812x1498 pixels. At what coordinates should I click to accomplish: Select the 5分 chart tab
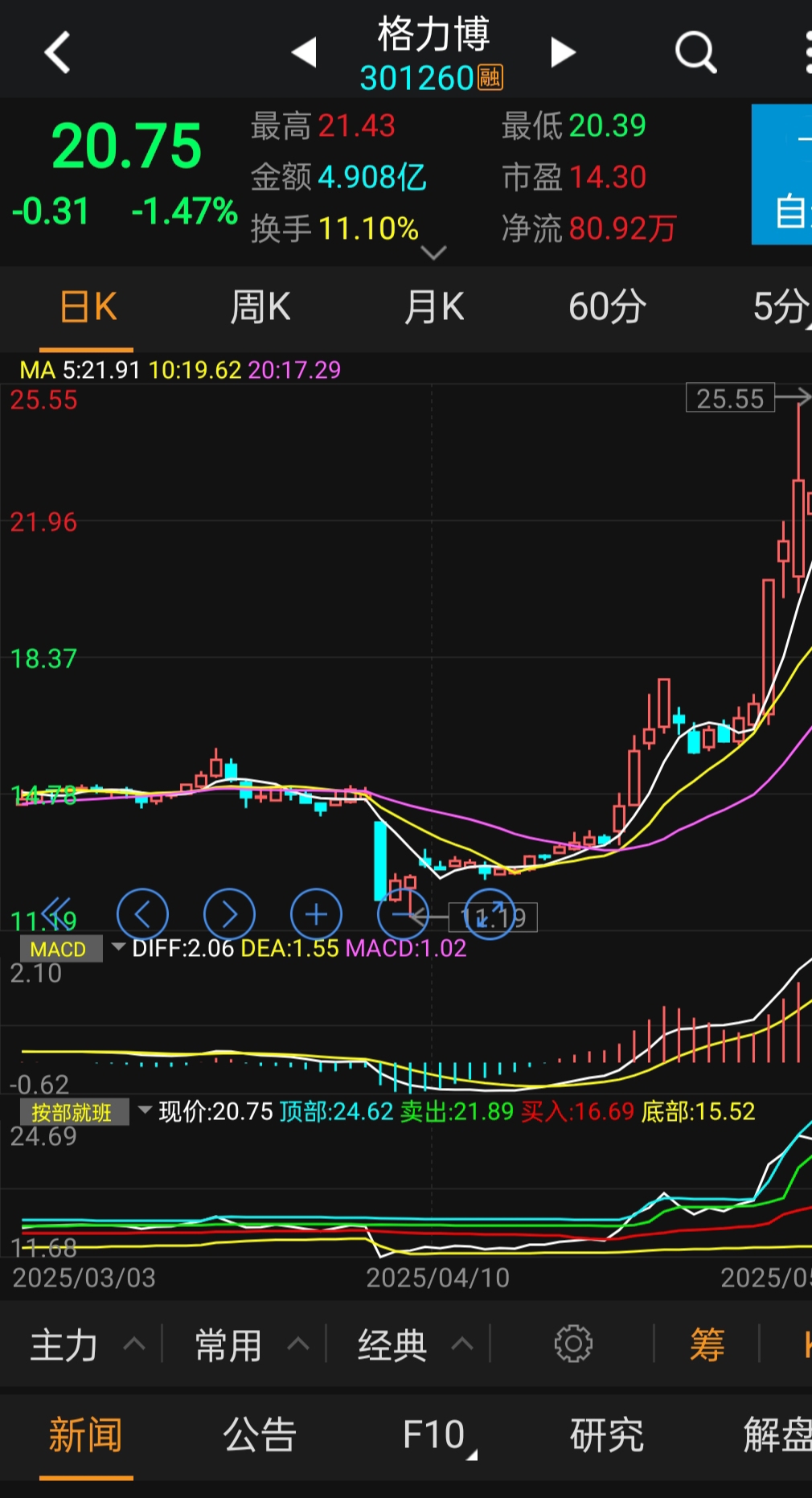tap(781, 307)
